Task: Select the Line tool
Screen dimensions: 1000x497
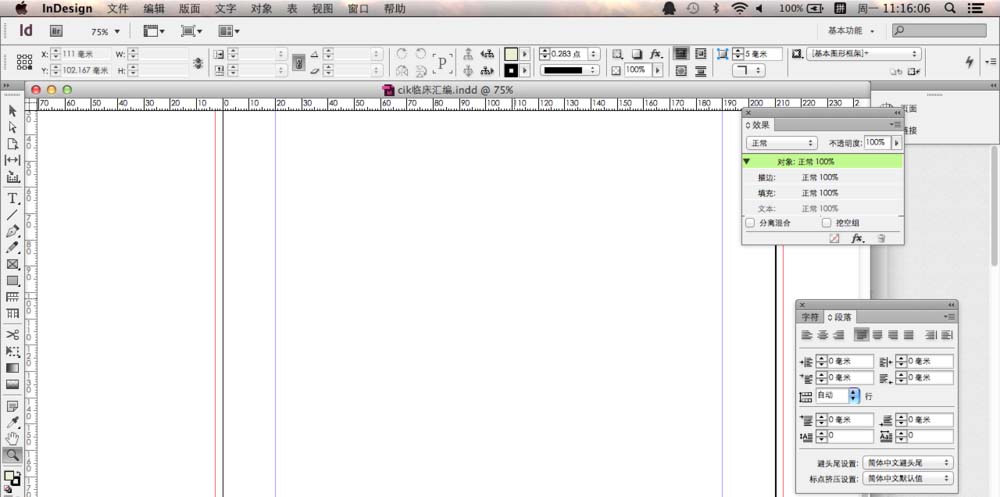Action: [13, 215]
